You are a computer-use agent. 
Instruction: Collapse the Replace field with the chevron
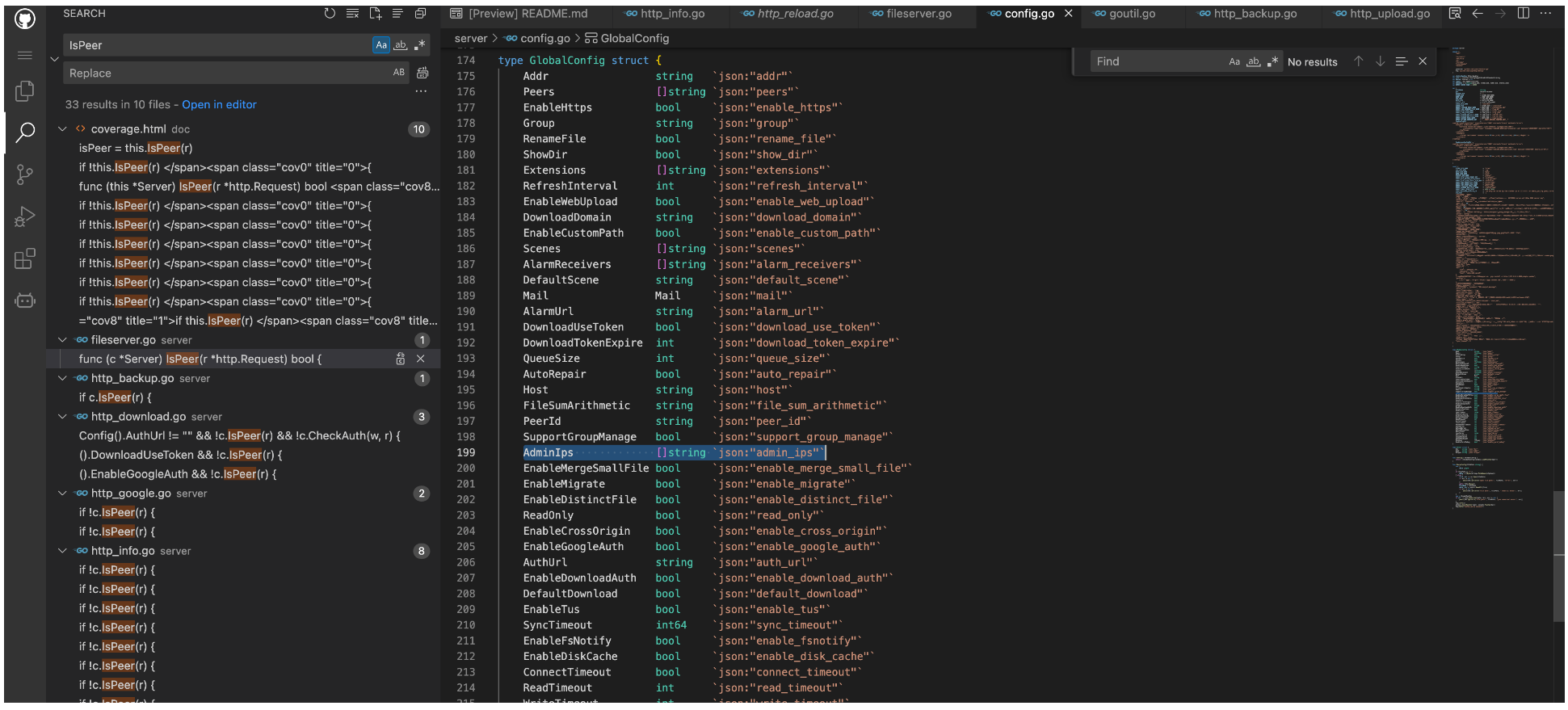(x=55, y=59)
